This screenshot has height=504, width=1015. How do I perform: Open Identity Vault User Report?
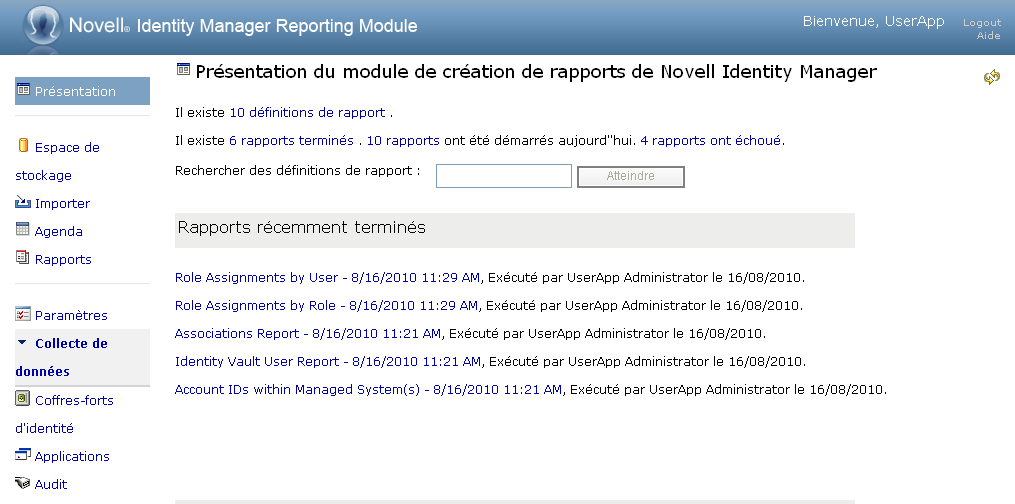[328, 362]
